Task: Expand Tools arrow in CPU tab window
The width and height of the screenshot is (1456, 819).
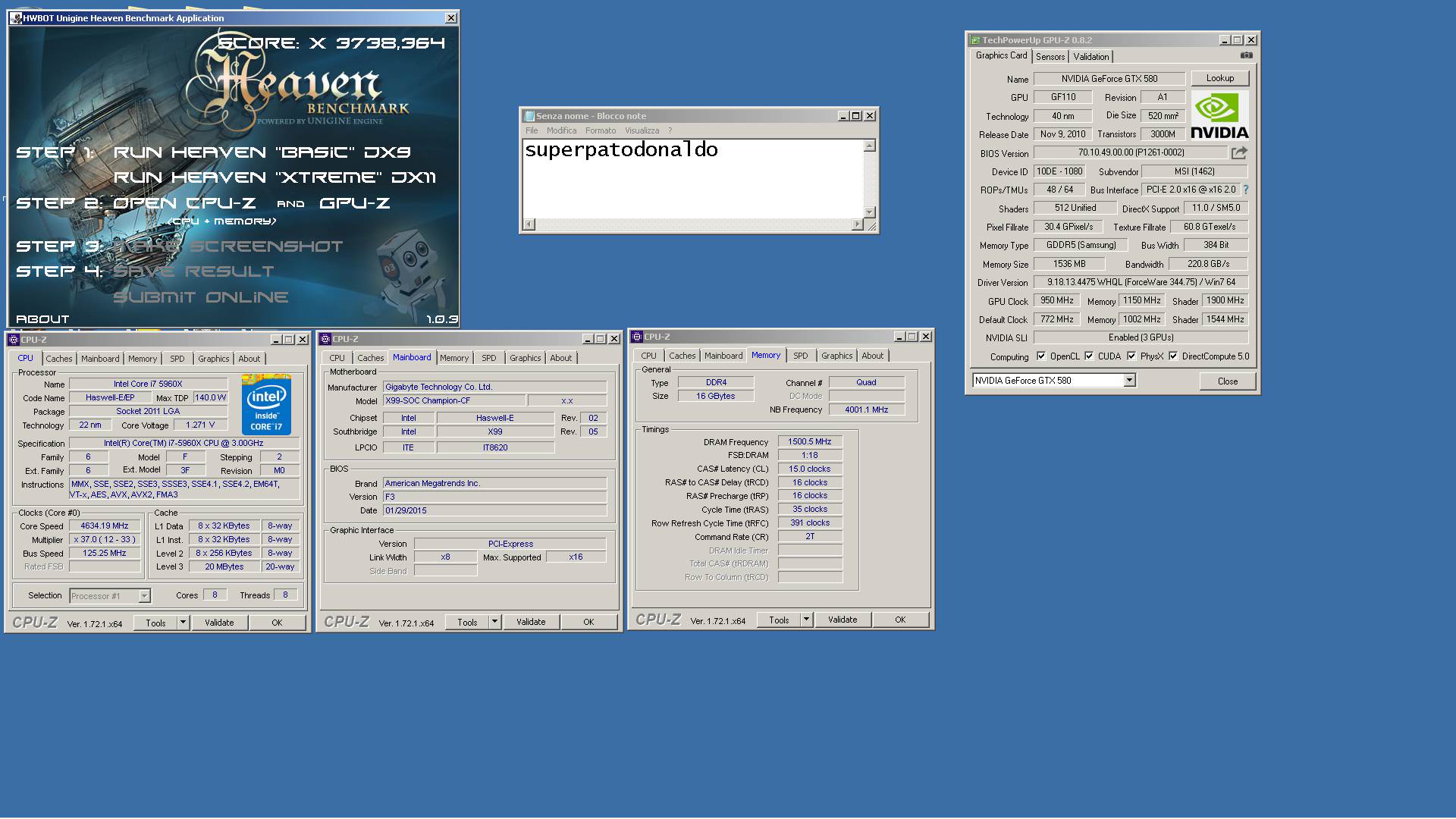Action: [183, 623]
